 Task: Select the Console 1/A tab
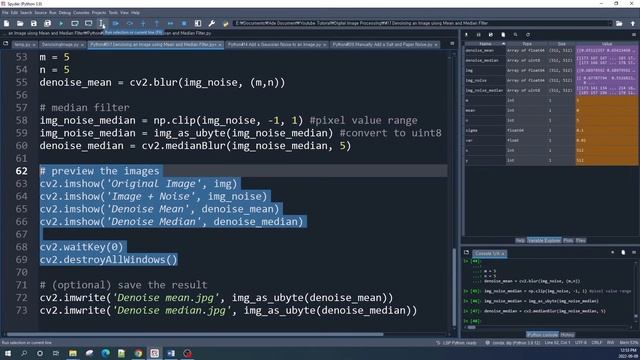(489, 253)
